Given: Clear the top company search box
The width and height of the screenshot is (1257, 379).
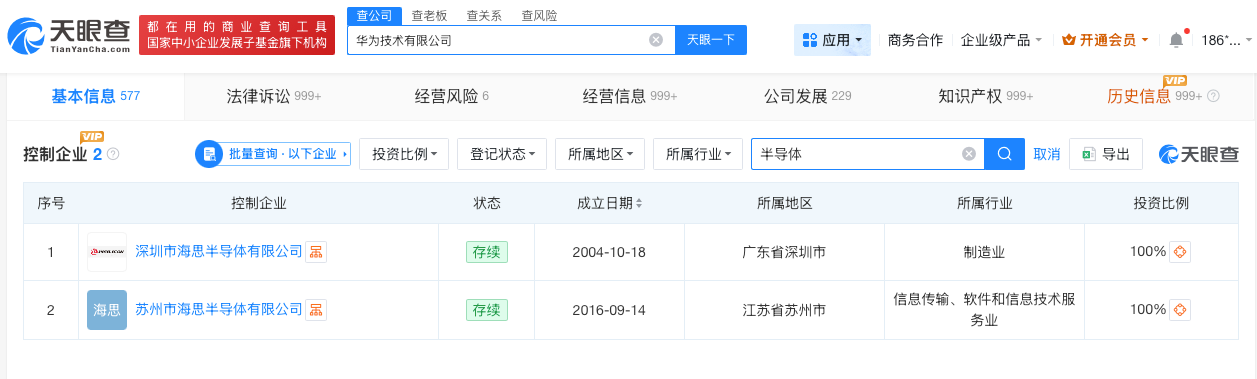Looking at the screenshot, I should (656, 40).
